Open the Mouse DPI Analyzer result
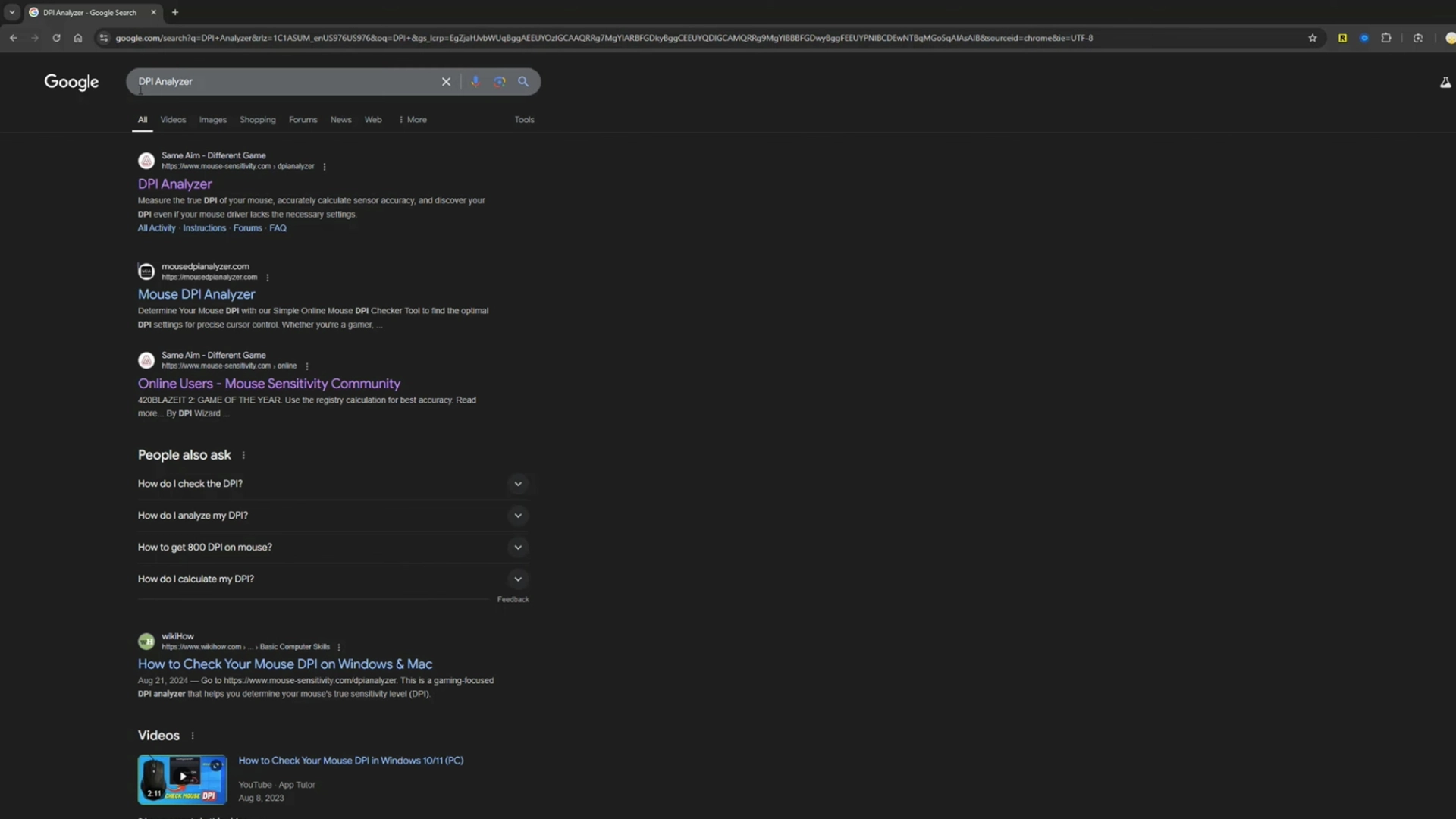This screenshot has width=1456, height=819. (x=196, y=294)
